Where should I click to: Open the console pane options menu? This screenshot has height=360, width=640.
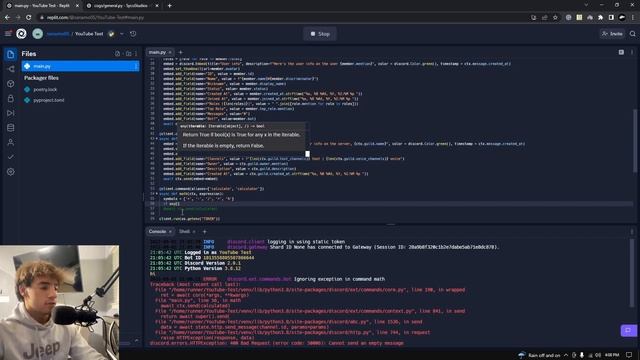[x=632, y=231]
